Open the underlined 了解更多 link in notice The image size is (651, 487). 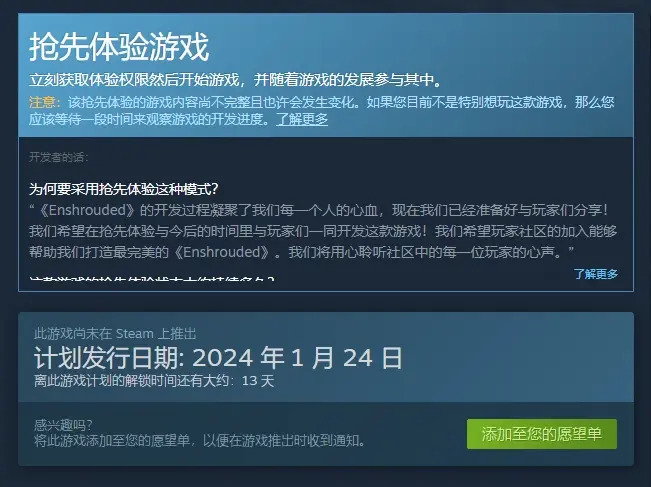302,120
